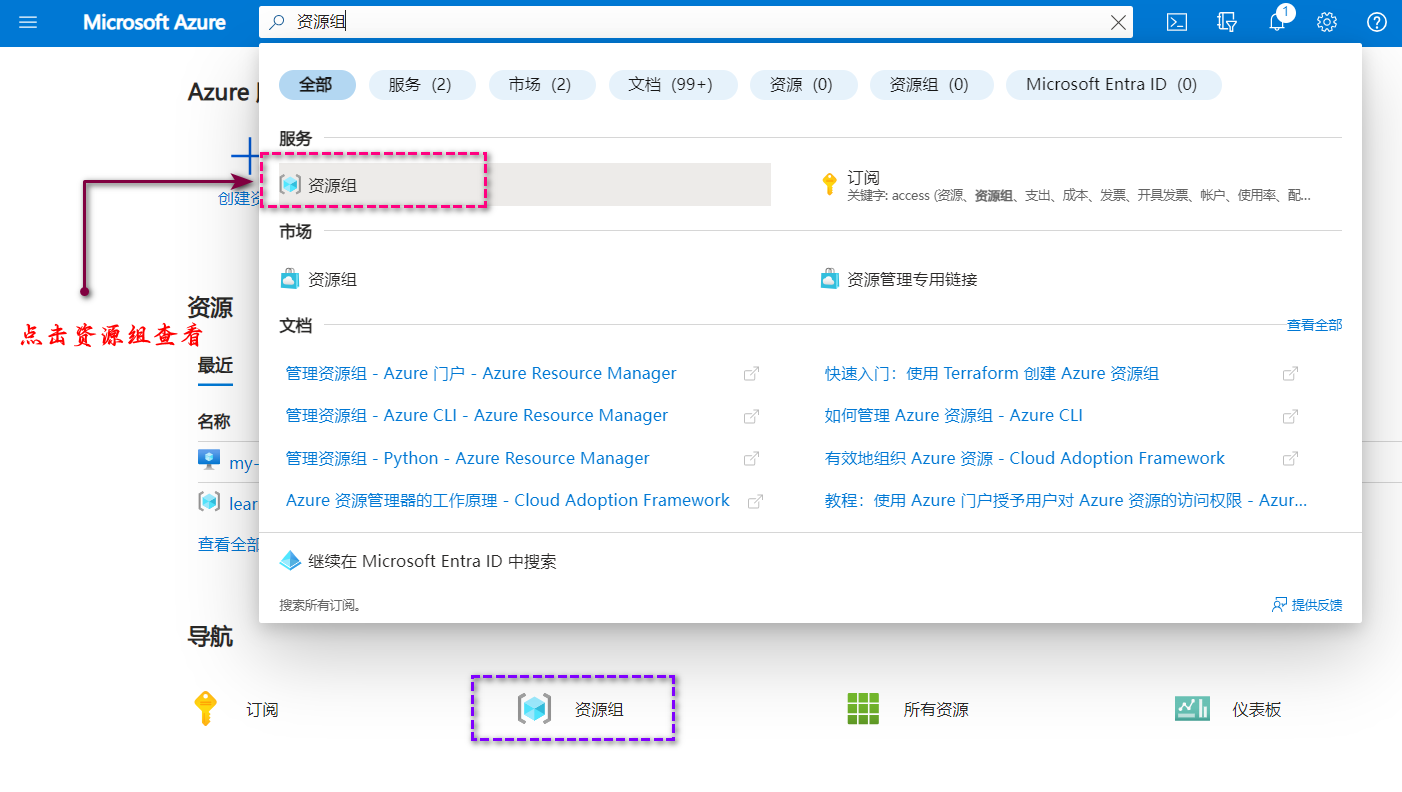Click external-link icon for 如何管理 Azure 资源组
This screenshot has height=792, width=1402.
click(1290, 416)
